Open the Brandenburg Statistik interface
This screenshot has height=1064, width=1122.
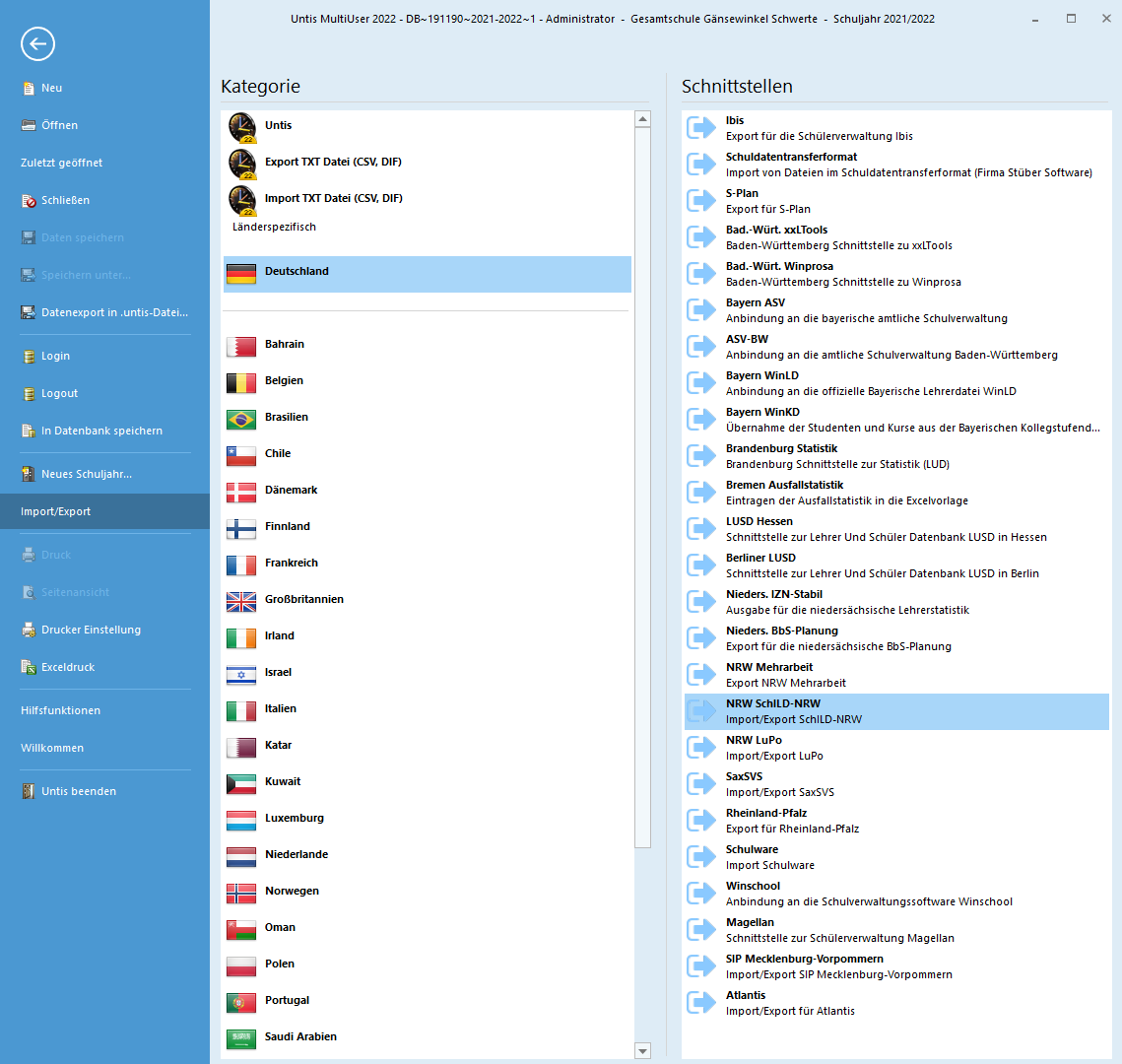[896, 456]
